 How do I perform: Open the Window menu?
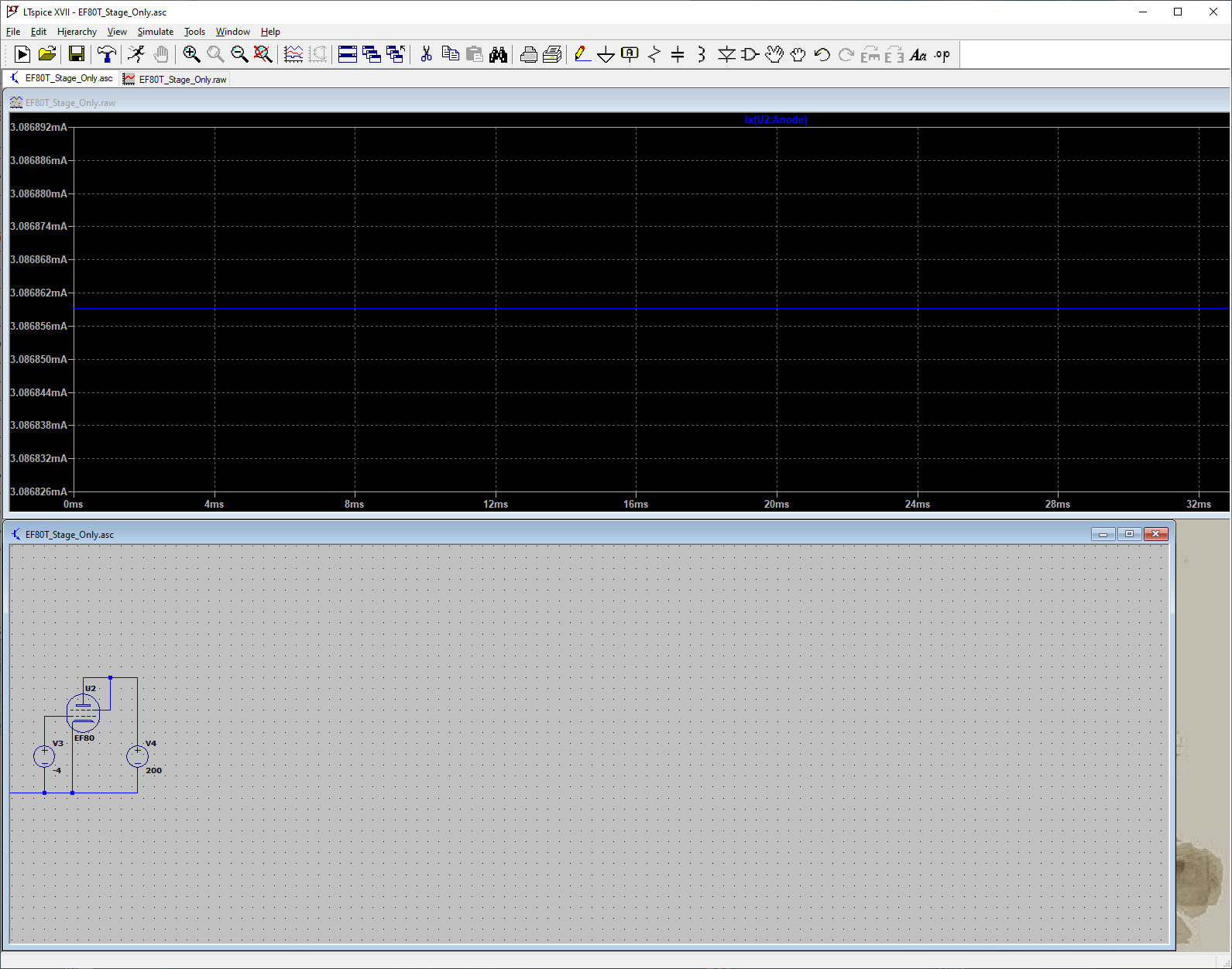click(232, 32)
